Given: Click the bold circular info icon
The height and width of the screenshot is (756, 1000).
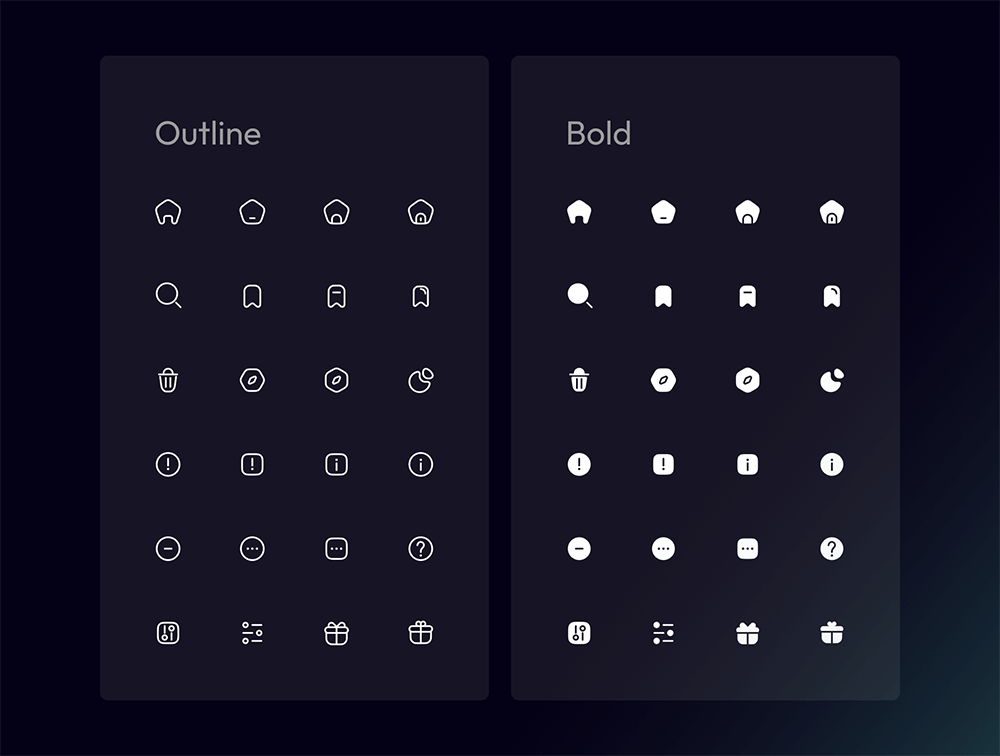Looking at the screenshot, I should pos(831,464).
